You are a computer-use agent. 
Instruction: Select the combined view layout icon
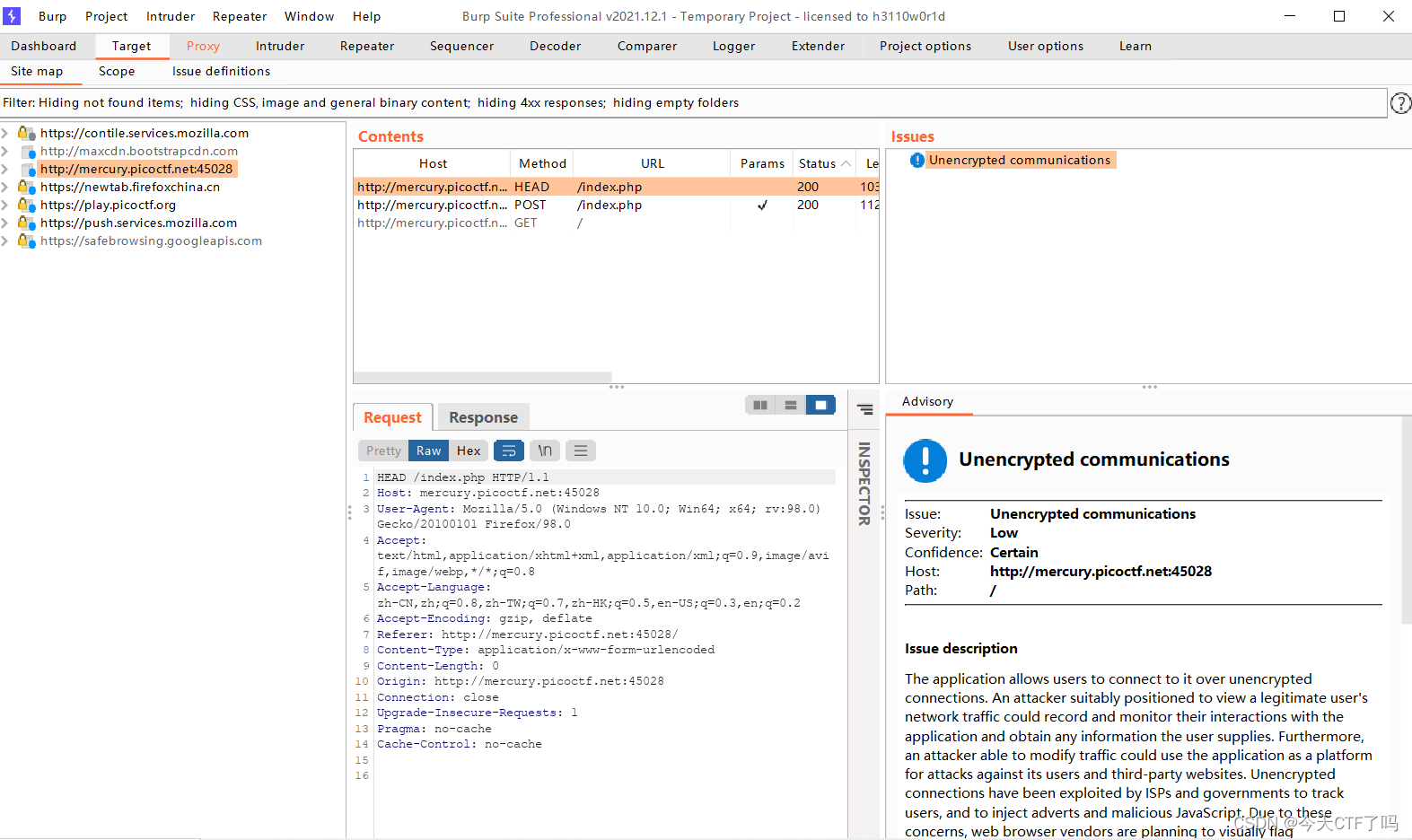[x=820, y=406]
